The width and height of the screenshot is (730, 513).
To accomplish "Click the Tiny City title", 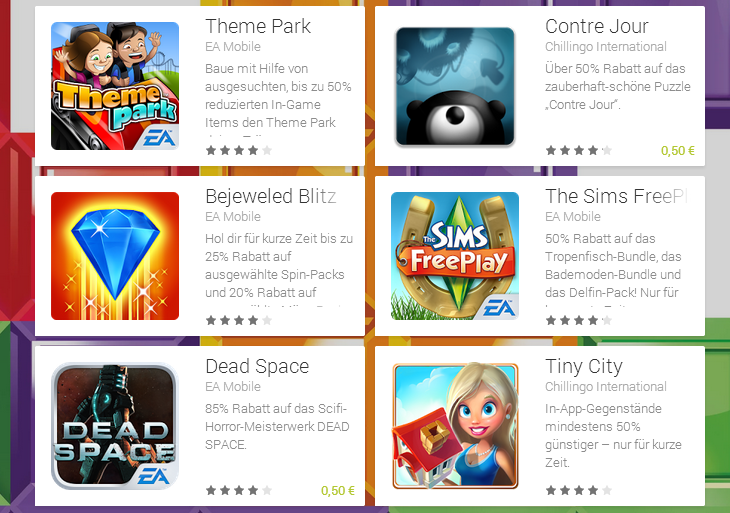I will [x=584, y=366].
